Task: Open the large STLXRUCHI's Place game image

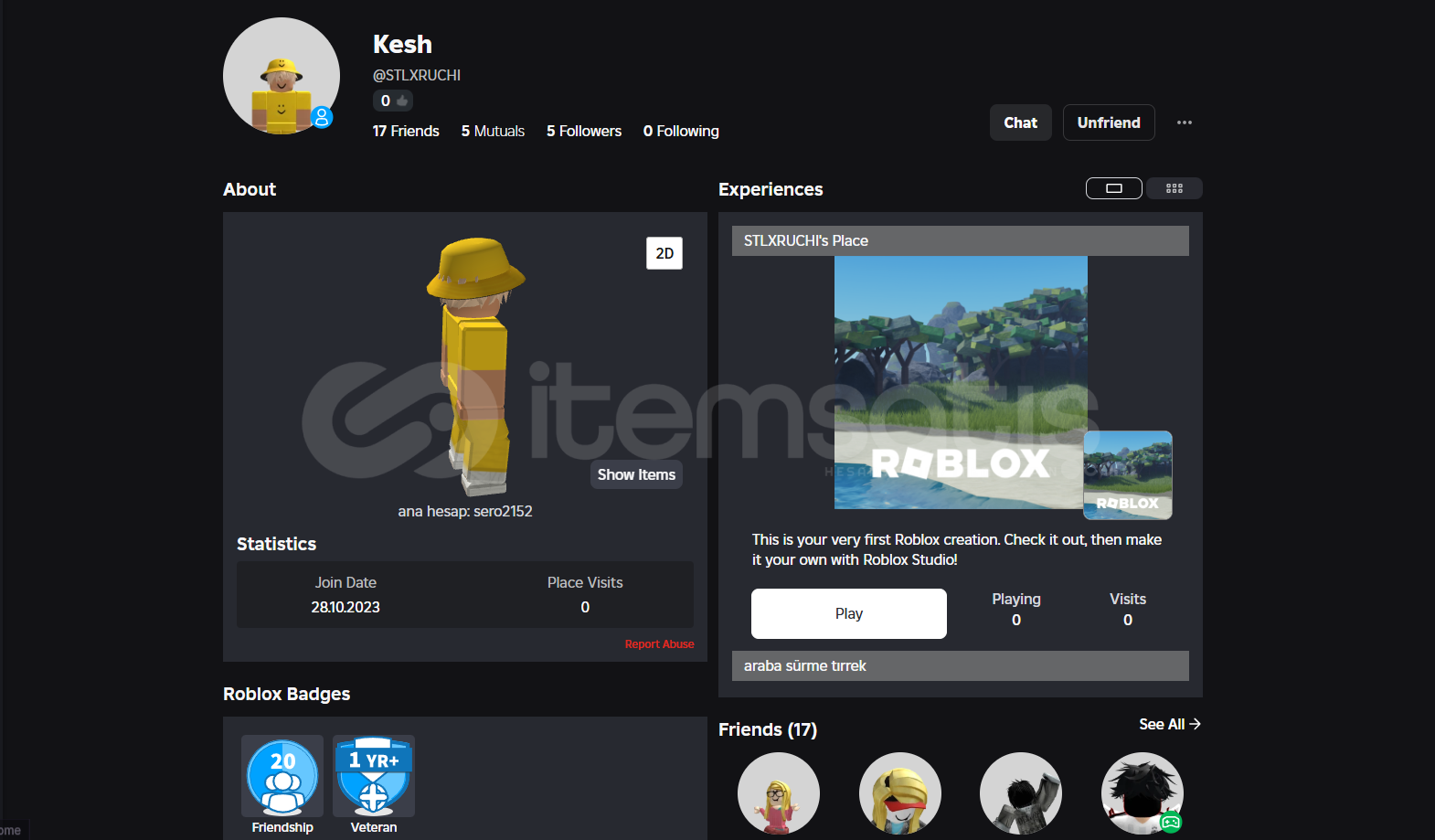Action: click(x=961, y=382)
